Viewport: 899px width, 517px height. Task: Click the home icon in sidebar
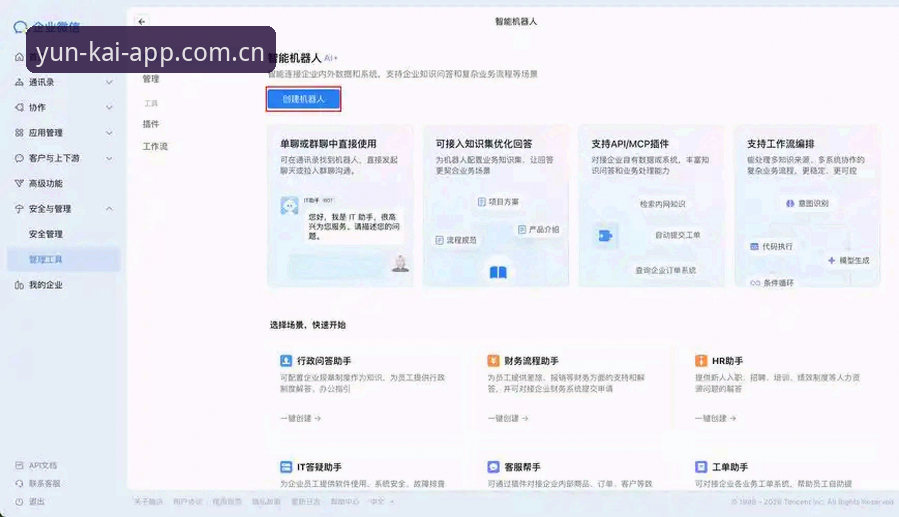(x=19, y=57)
